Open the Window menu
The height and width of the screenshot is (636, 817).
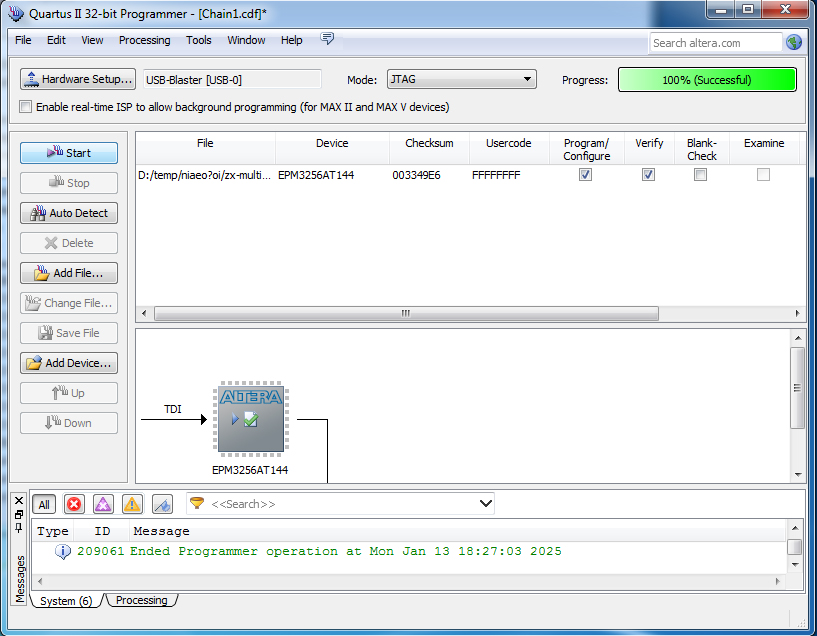point(246,40)
